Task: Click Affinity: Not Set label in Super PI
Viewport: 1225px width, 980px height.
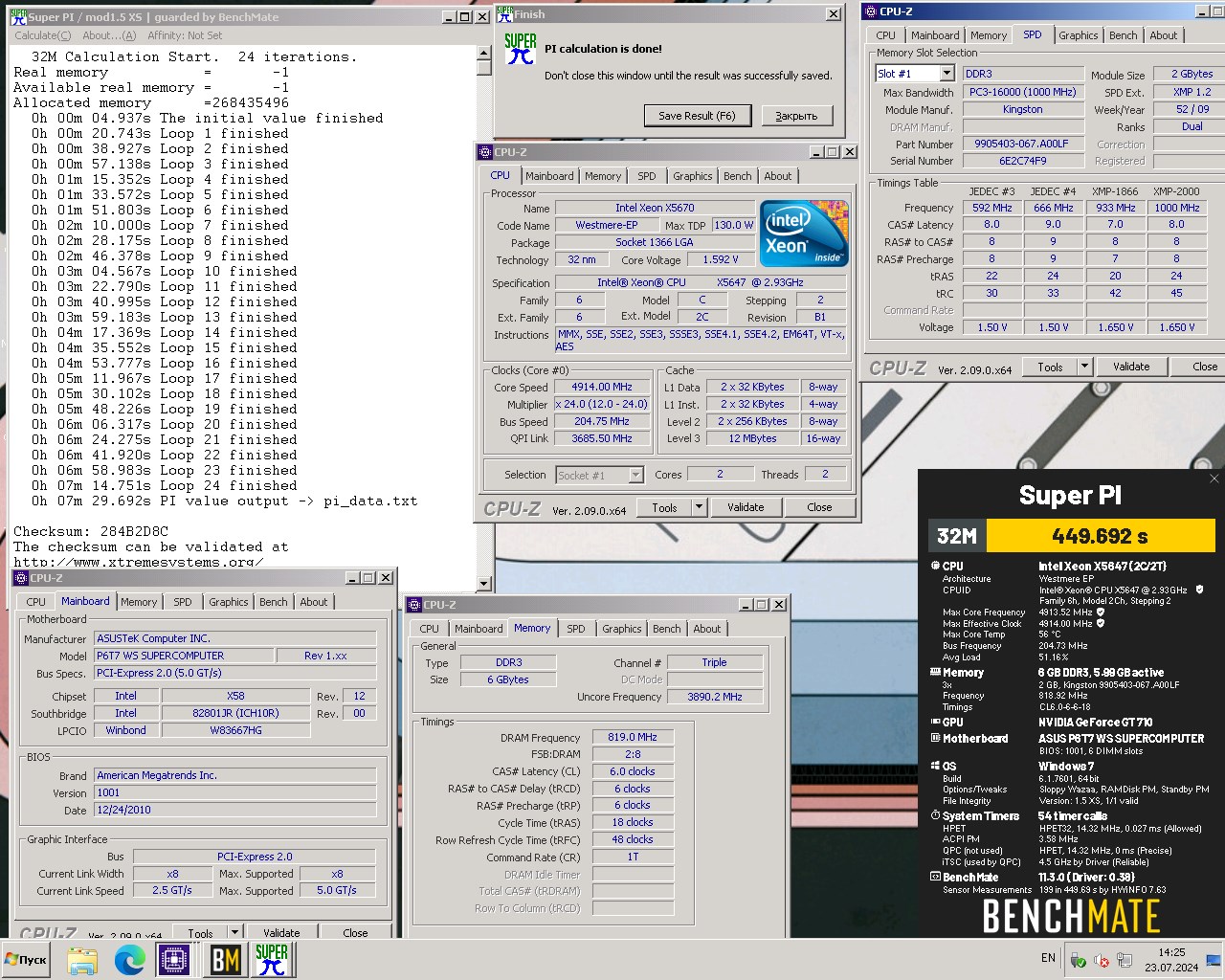Action: tap(185, 35)
